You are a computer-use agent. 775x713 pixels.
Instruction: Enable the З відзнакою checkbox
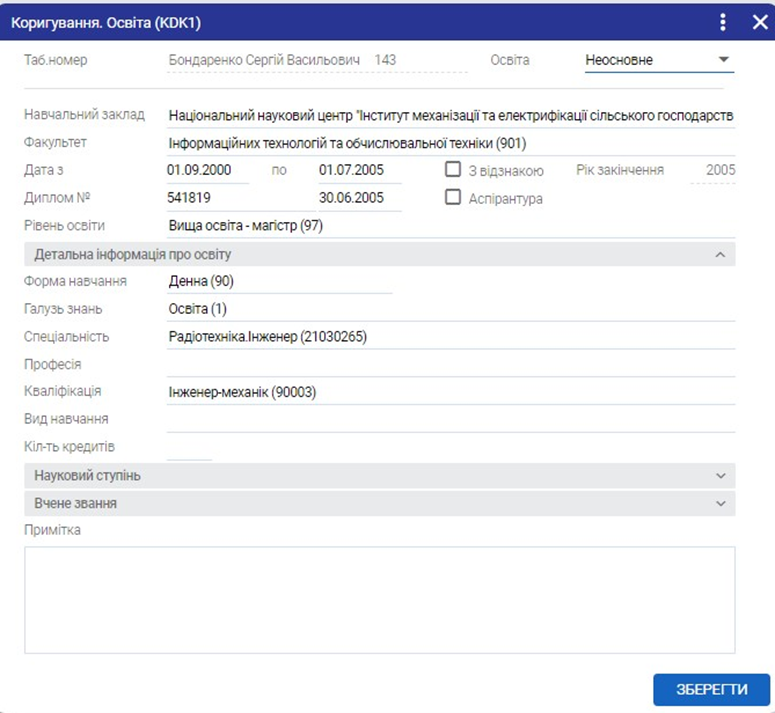[x=453, y=170]
